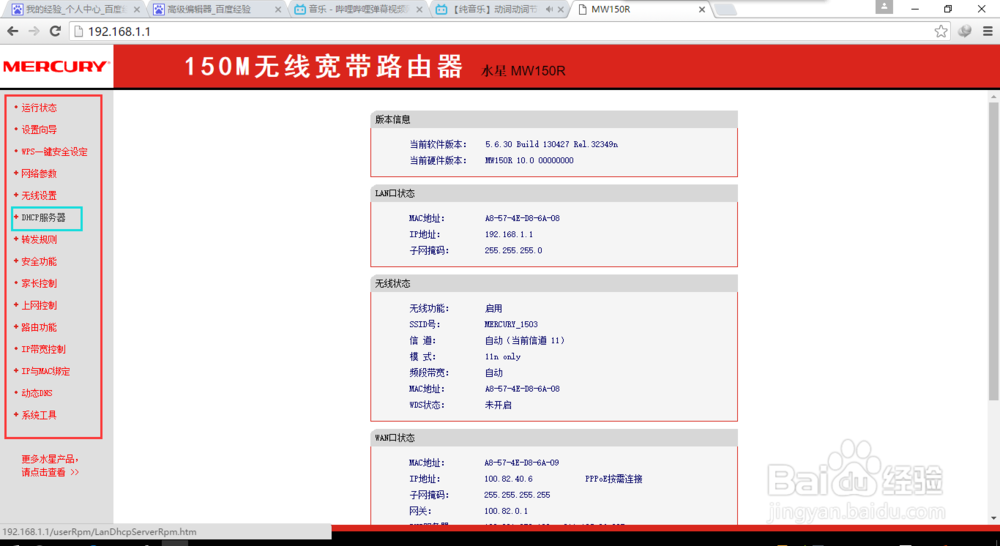Click the scrollbar down arrow
The height and width of the screenshot is (546, 1000).
(994, 518)
